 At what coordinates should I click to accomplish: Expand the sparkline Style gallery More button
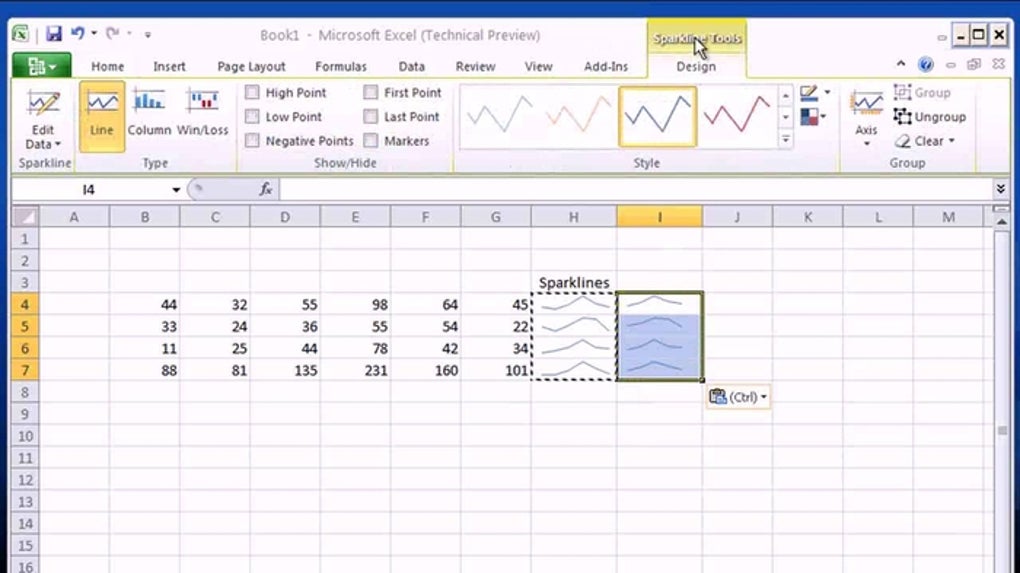[x=786, y=140]
